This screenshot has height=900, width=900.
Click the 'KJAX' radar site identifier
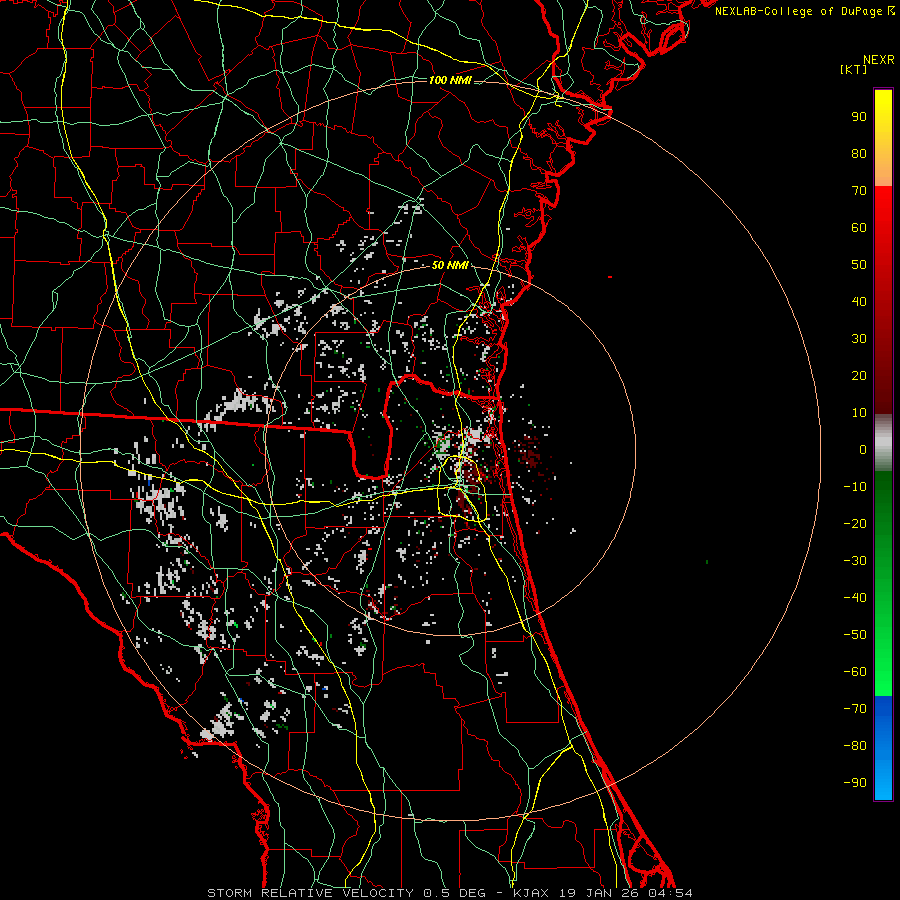pyautogui.click(x=530, y=893)
